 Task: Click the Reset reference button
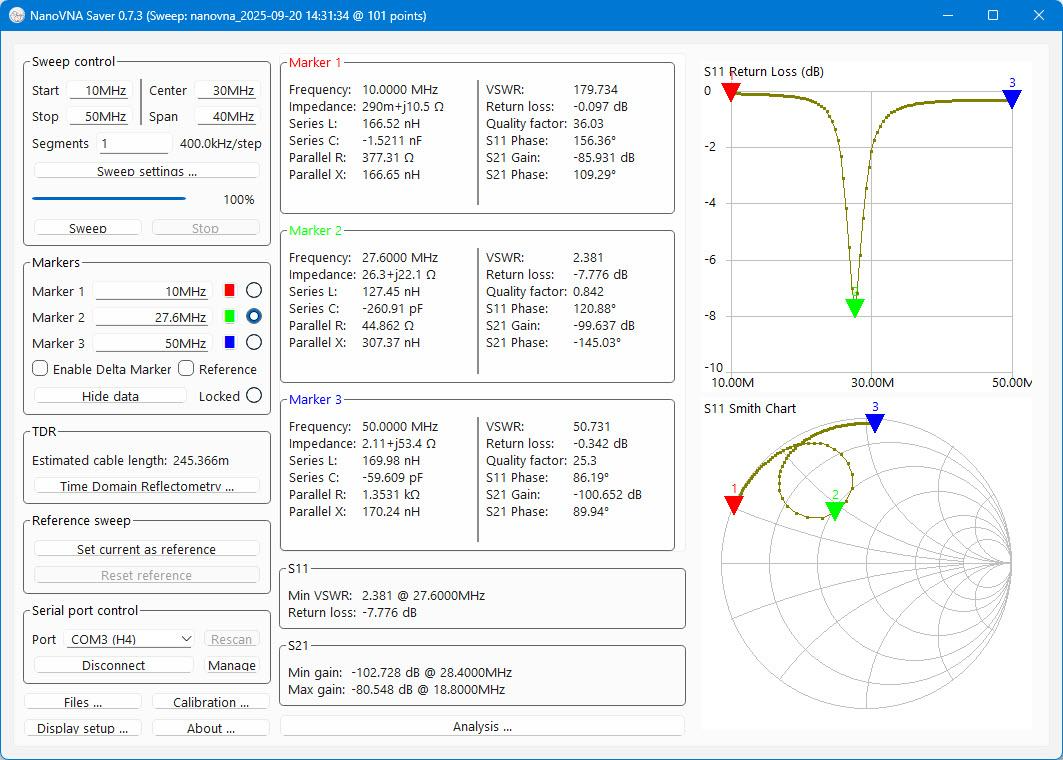(x=146, y=575)
